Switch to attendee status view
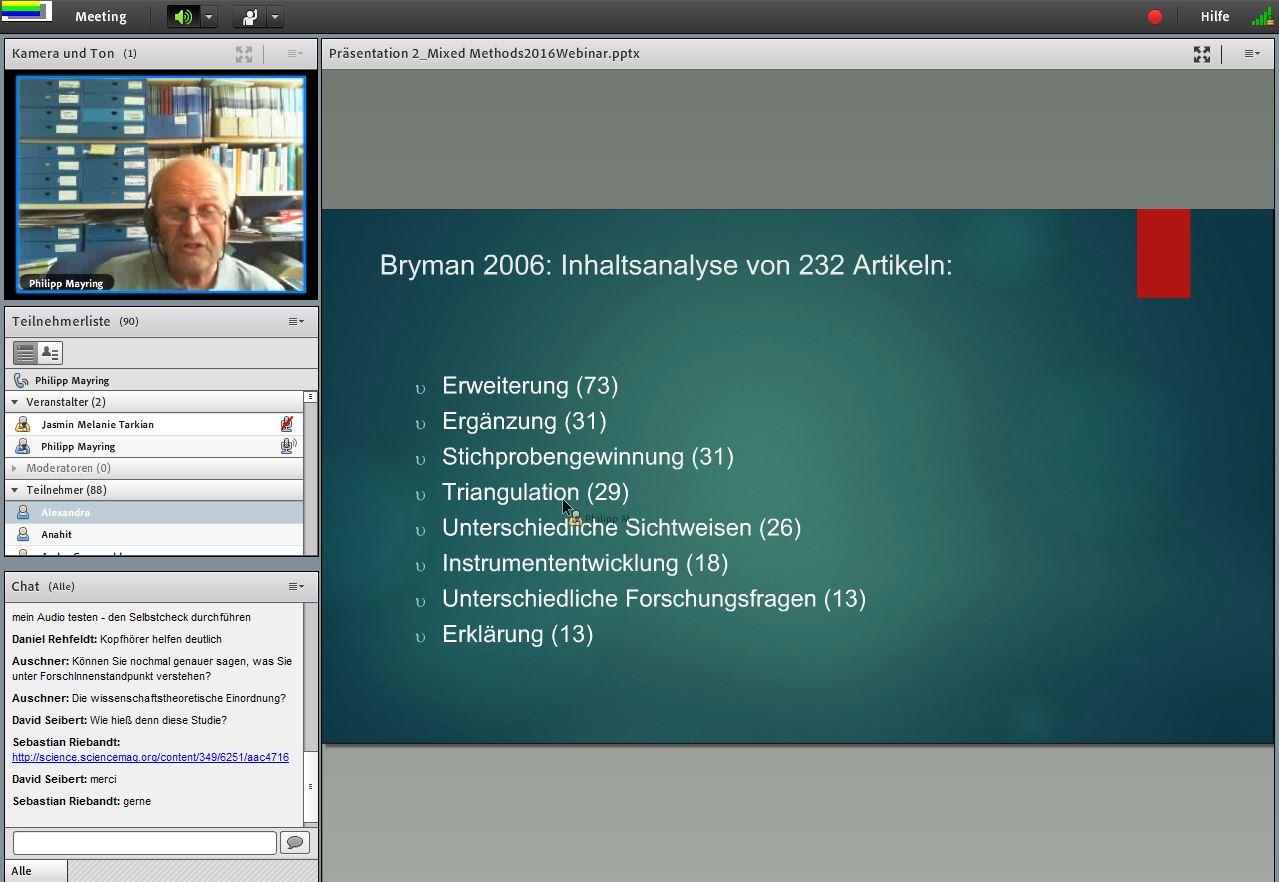1279x882 pixels. 50,353
